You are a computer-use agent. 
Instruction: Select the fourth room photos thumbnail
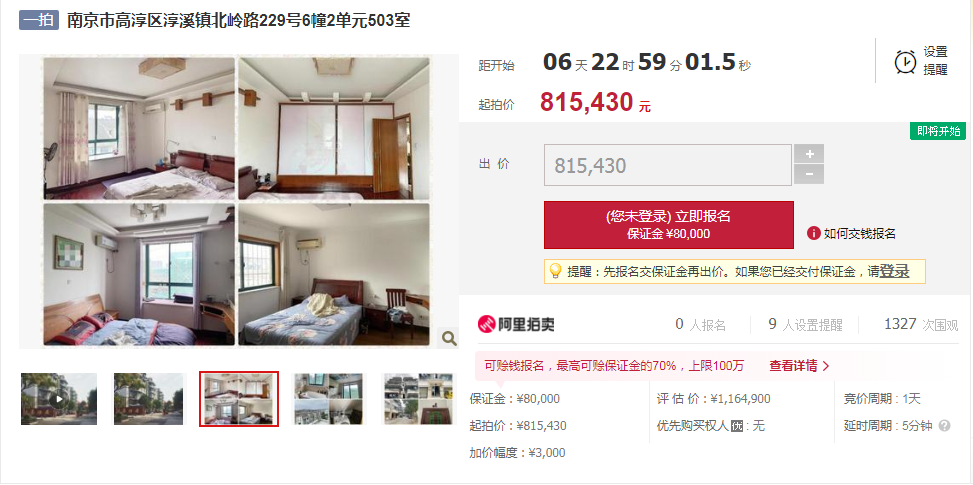point(329,399)
